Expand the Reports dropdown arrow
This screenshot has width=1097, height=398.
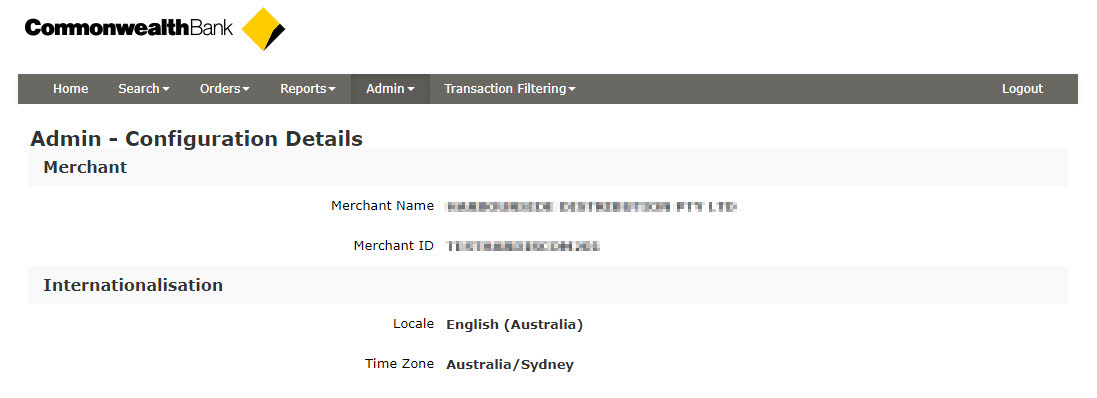[332, 90]
